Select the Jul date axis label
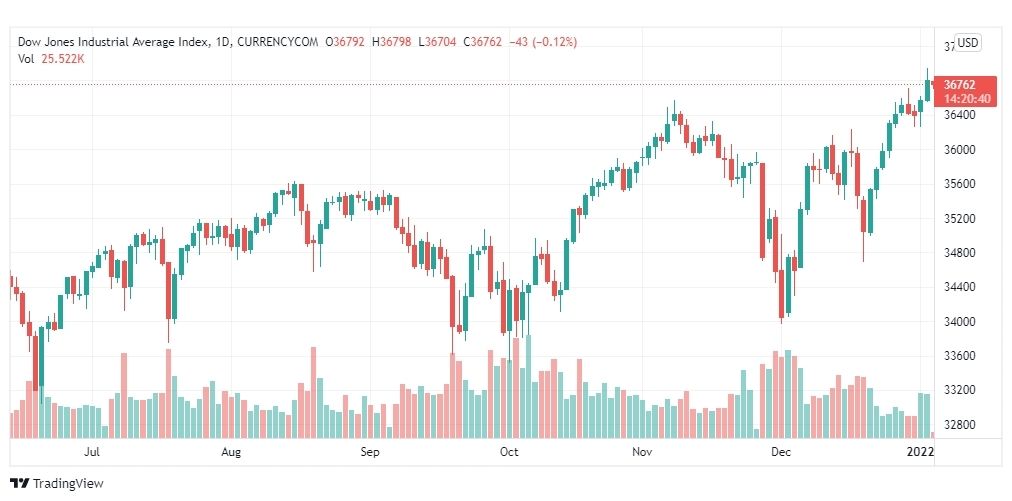Image resolution: width=1012 pixels, height=501 pixels. coord(92,452)
